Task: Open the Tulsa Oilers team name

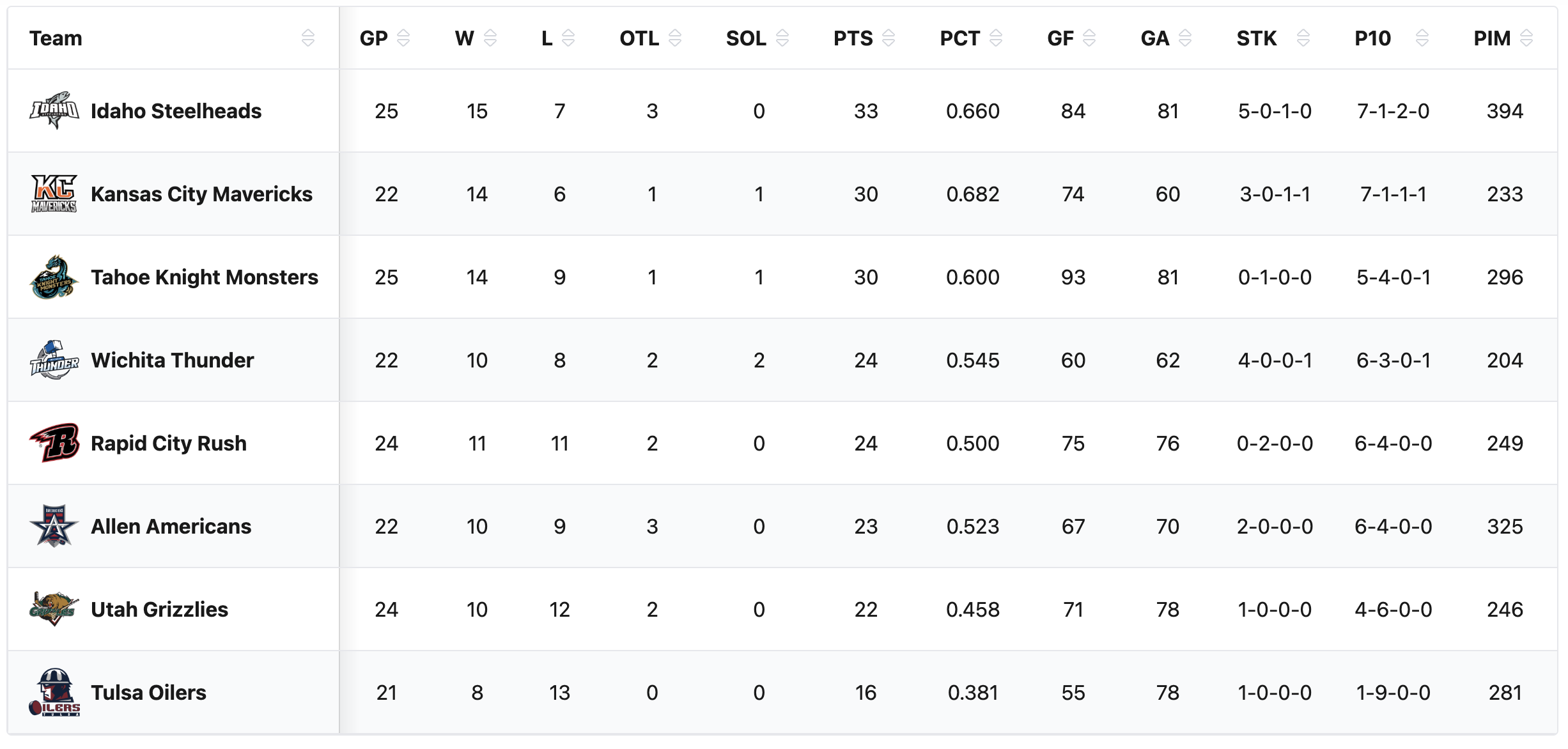Action: pos(148,693)
